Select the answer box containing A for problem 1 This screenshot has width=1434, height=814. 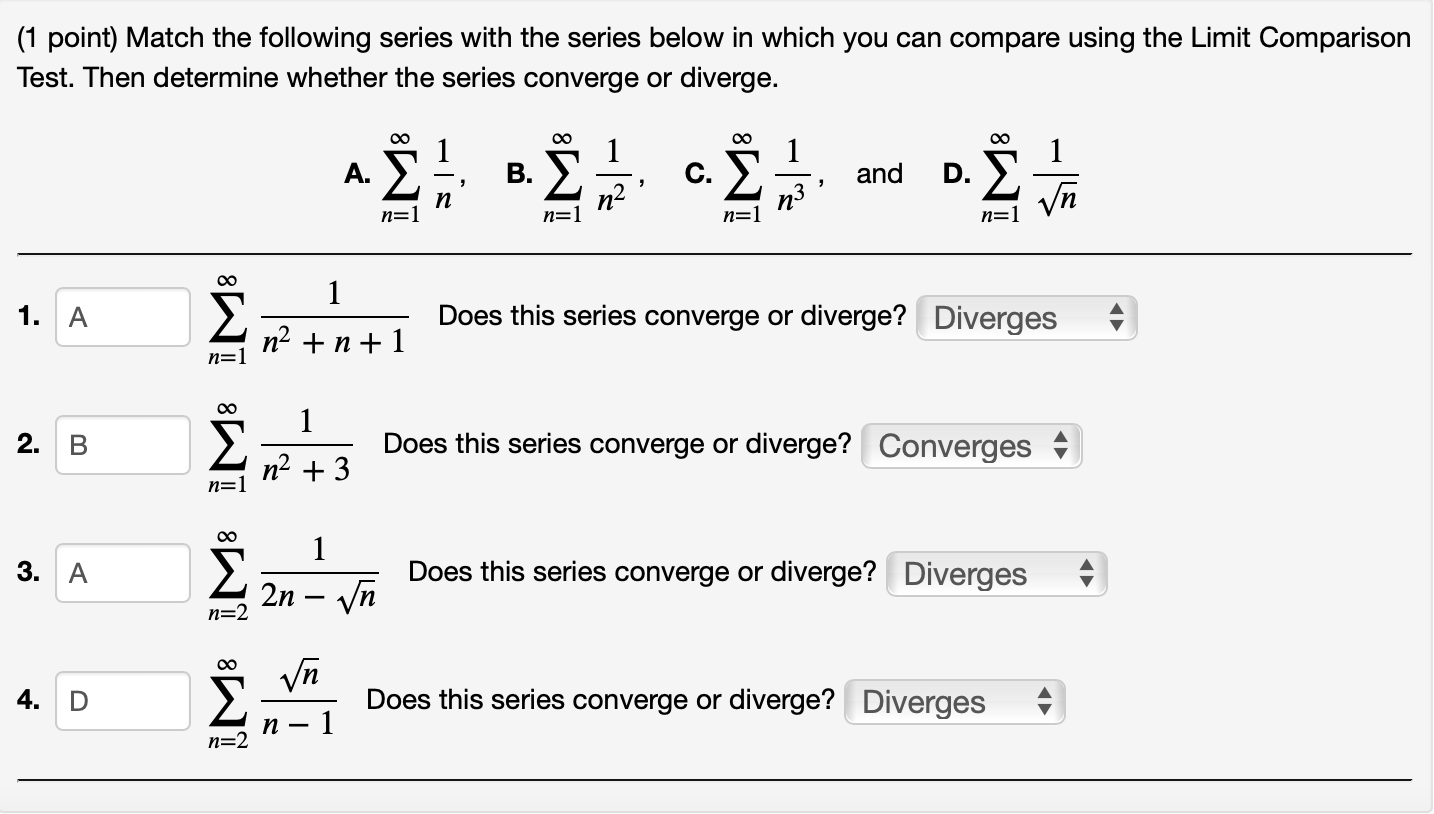[122, 317]
